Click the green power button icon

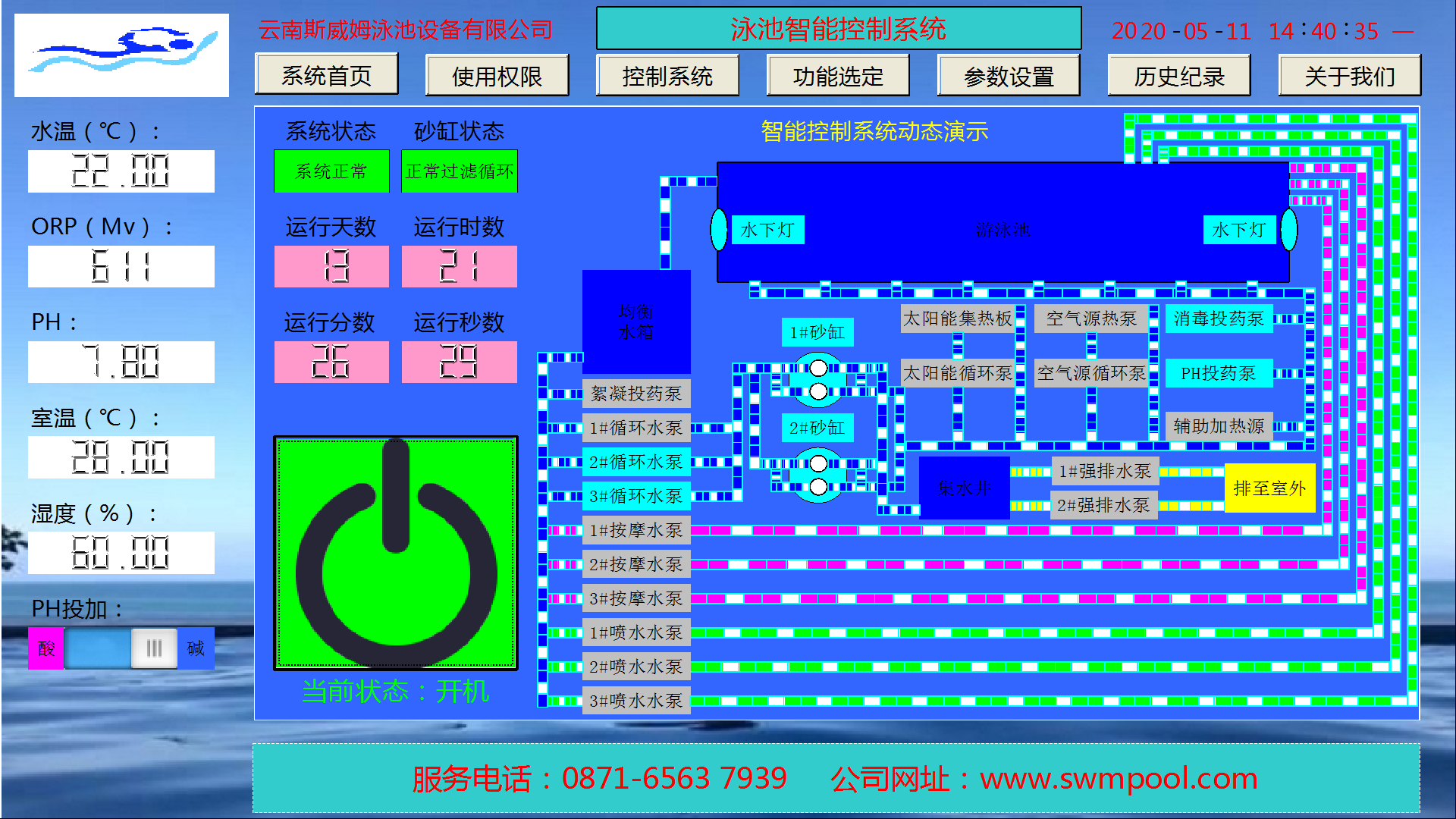click(395, 553)
